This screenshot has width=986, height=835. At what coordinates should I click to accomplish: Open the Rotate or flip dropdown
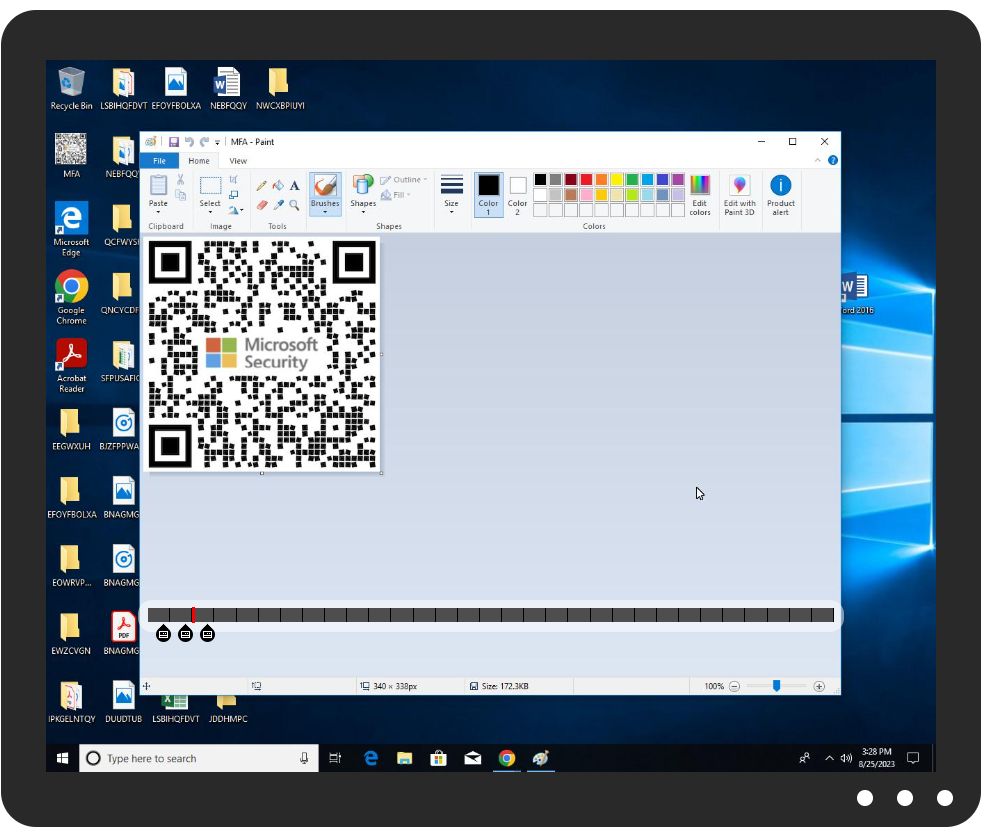coord(236,210)
